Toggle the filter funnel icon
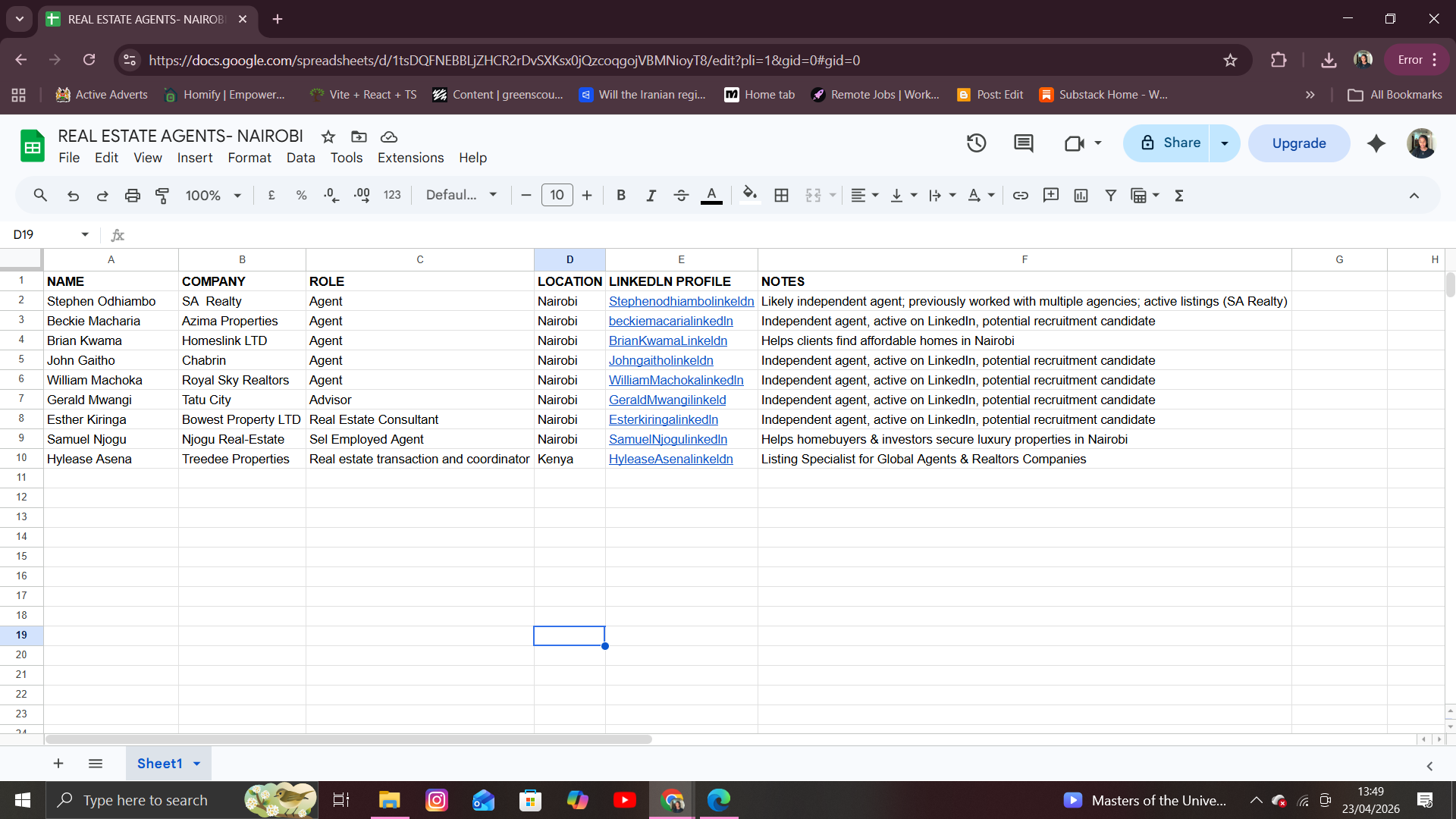 (x=1111, y=196)
